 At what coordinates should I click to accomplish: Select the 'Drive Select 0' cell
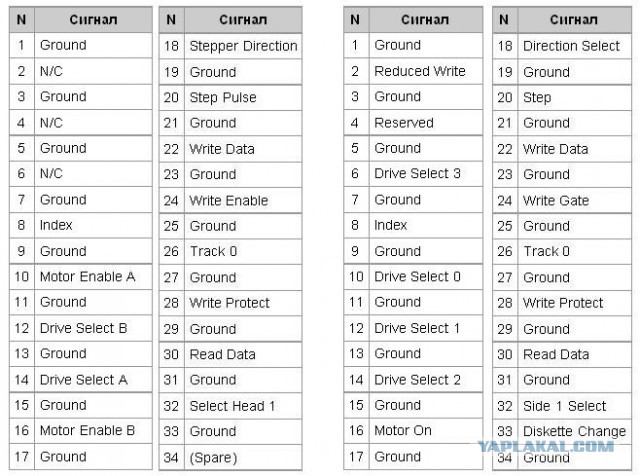click(418, 276)
